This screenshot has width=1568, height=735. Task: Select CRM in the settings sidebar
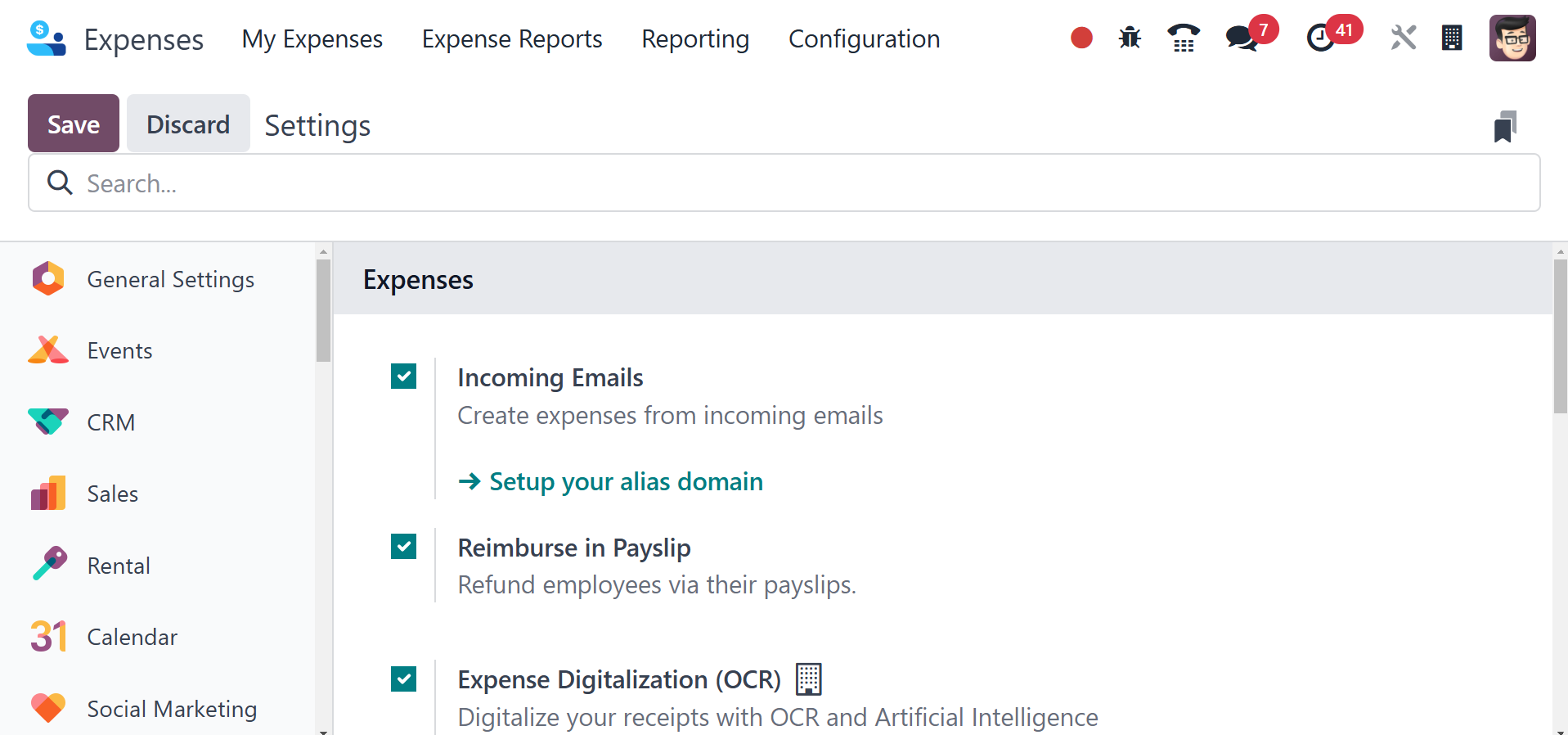[x=110, y=422]
